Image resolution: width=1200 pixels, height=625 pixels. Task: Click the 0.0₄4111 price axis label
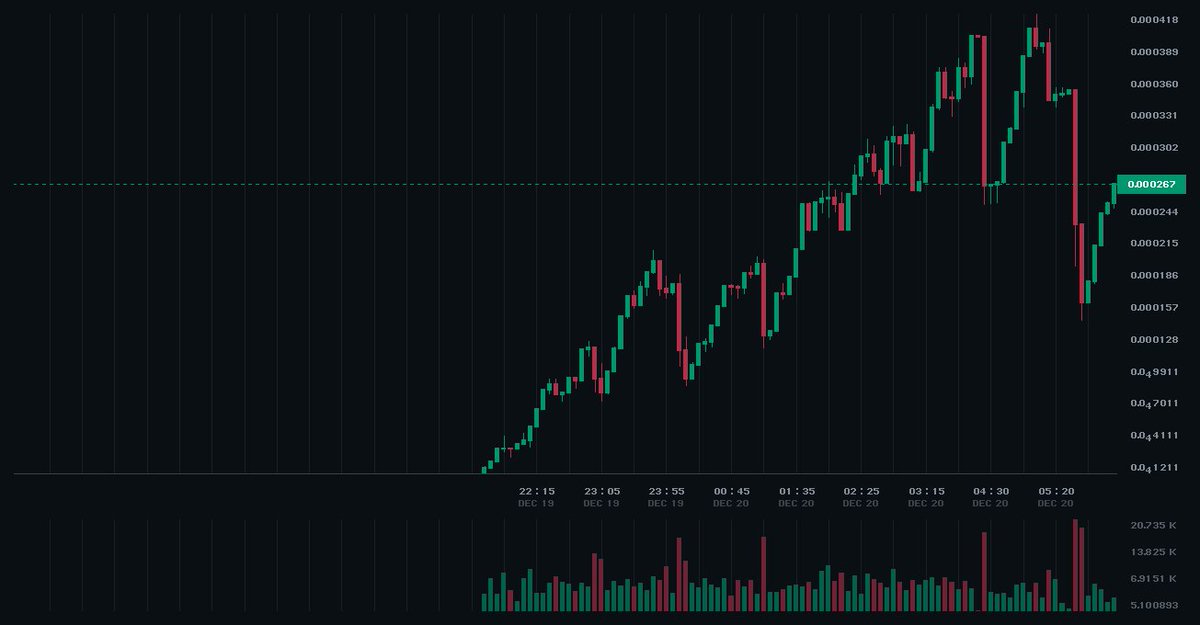1153,436
